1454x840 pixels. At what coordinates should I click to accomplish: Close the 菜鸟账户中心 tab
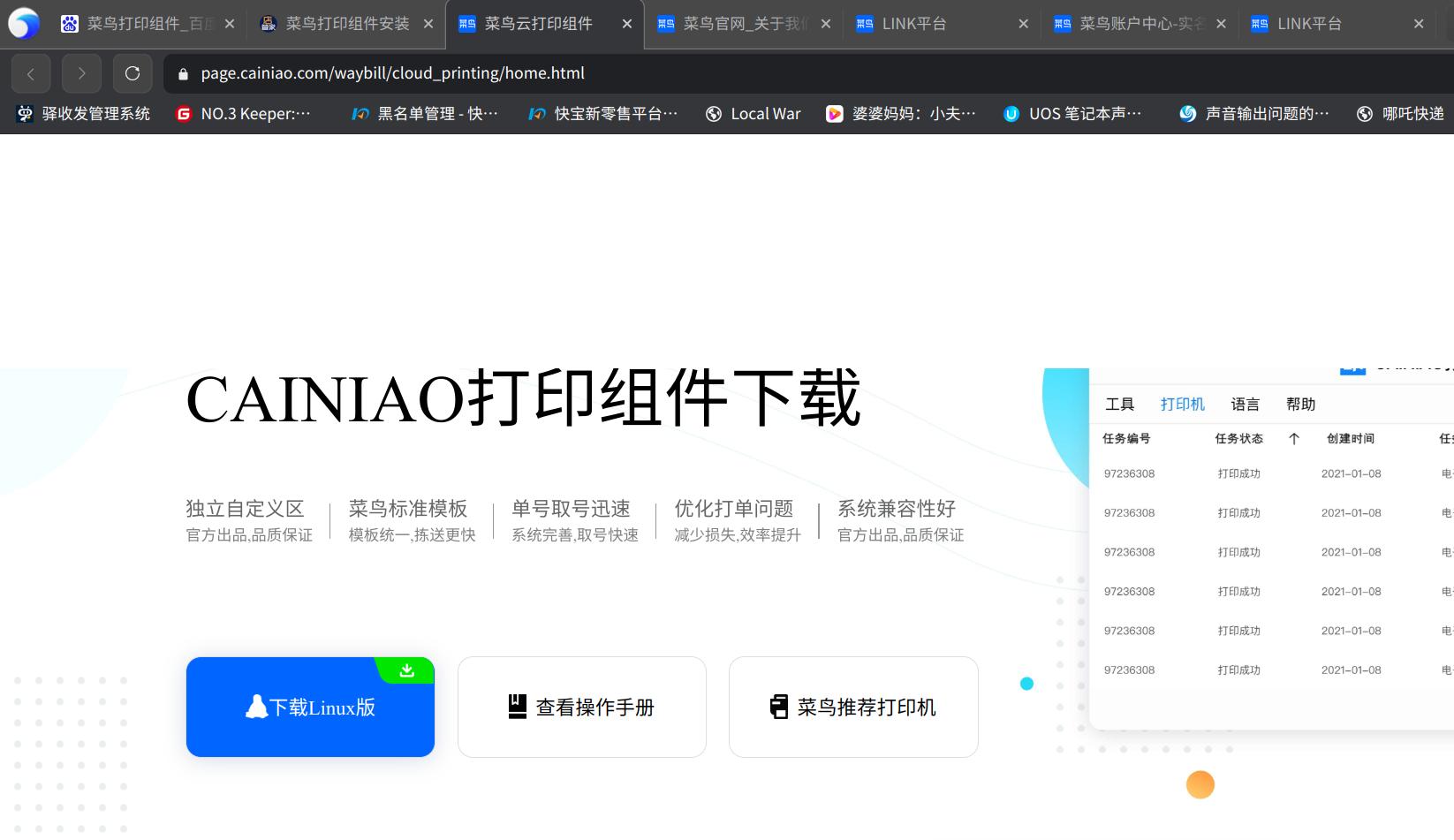pos(1222,24)
